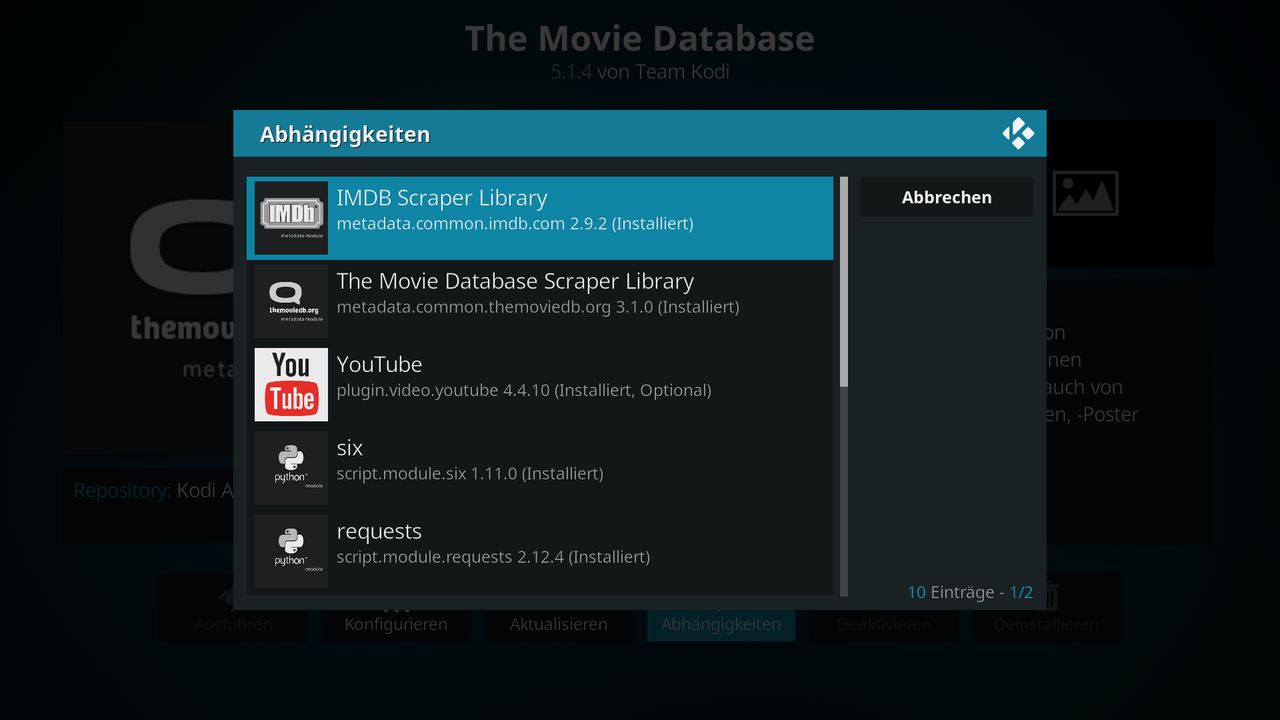The image size is (1280, 720).
Task: Click script.module.six 1.11.0 text
Action: (x=470, y=473)
